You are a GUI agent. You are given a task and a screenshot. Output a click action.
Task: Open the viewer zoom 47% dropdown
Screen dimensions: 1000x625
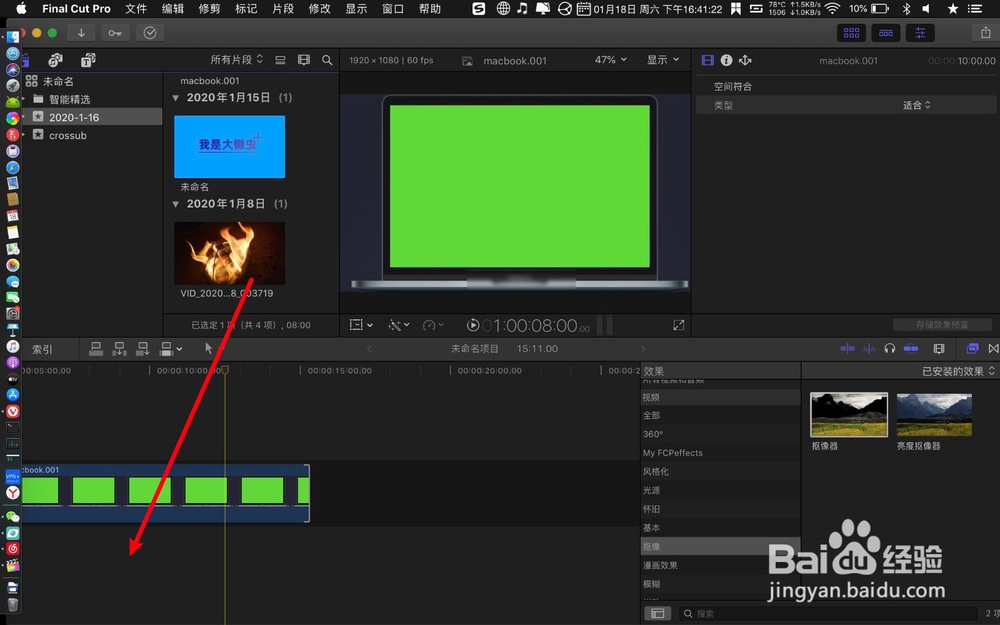click(609, 60)
